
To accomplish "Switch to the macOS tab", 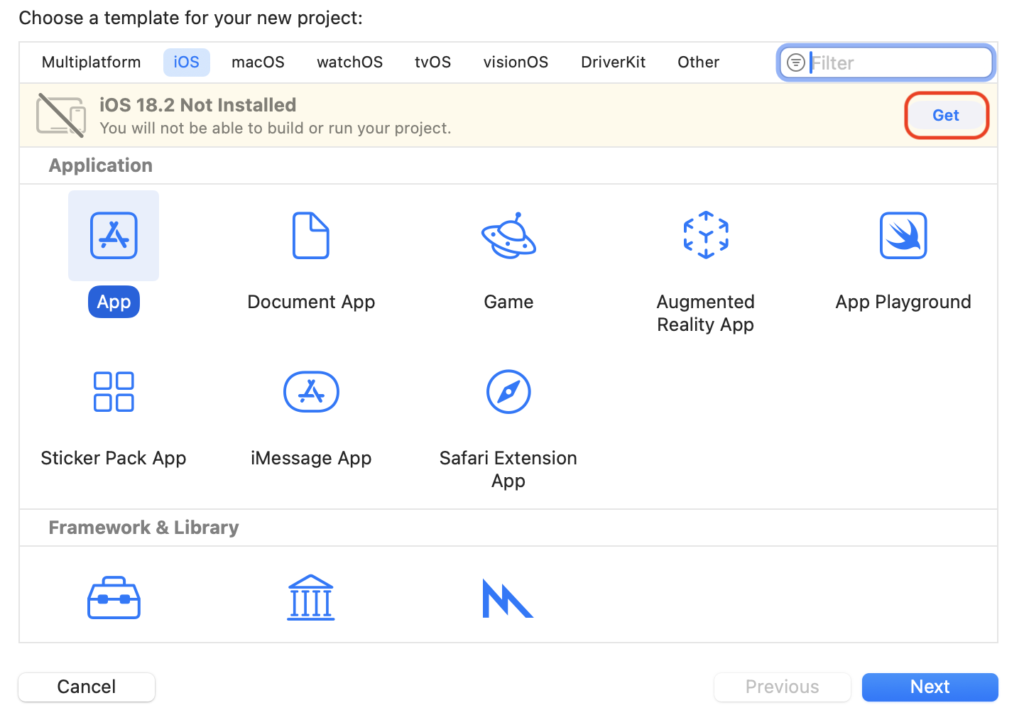I will coord(258,62).
